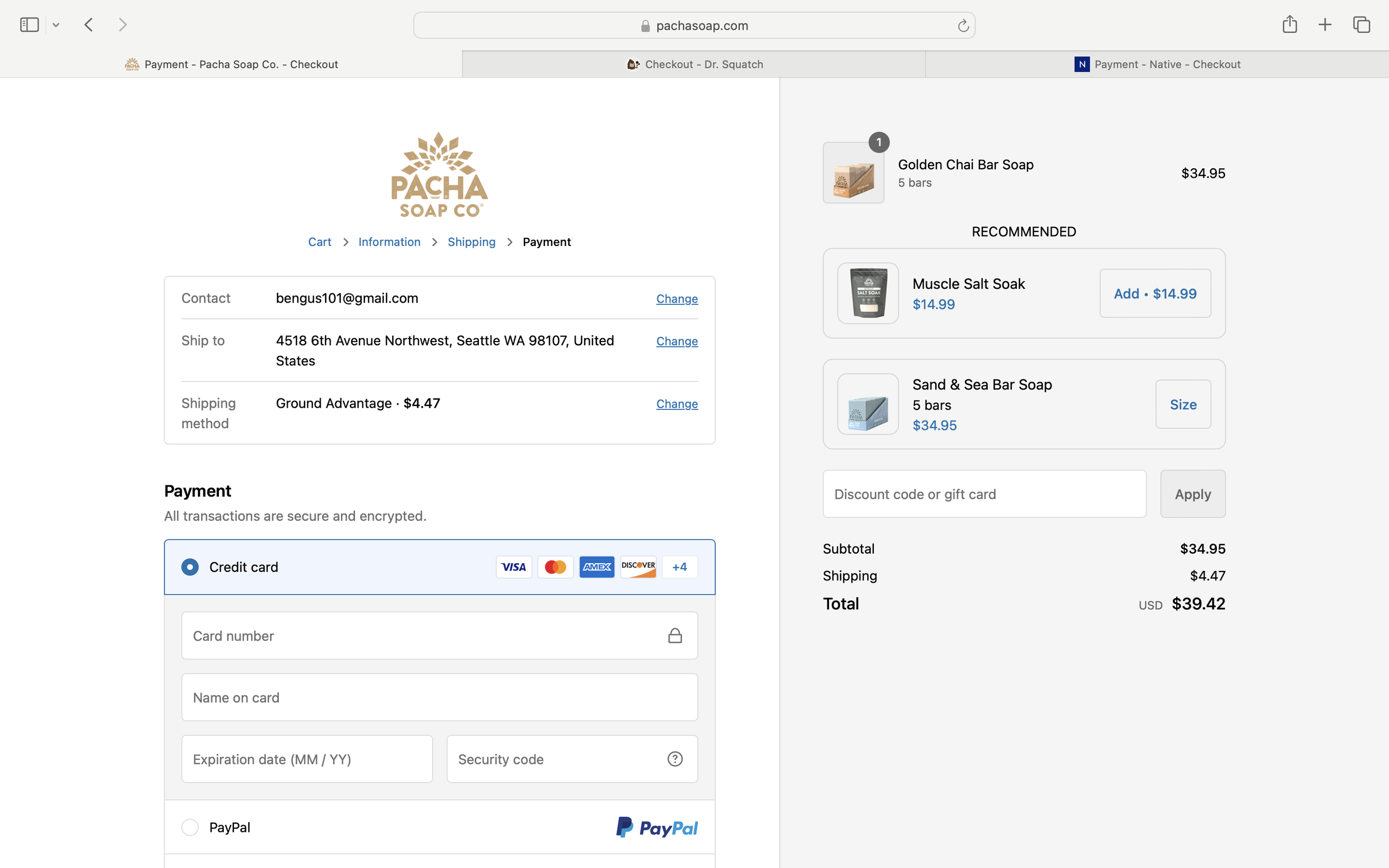This screenshot has height=868, width=1389.
Task: Select the Credit card payment option
Action: (189, 566)
